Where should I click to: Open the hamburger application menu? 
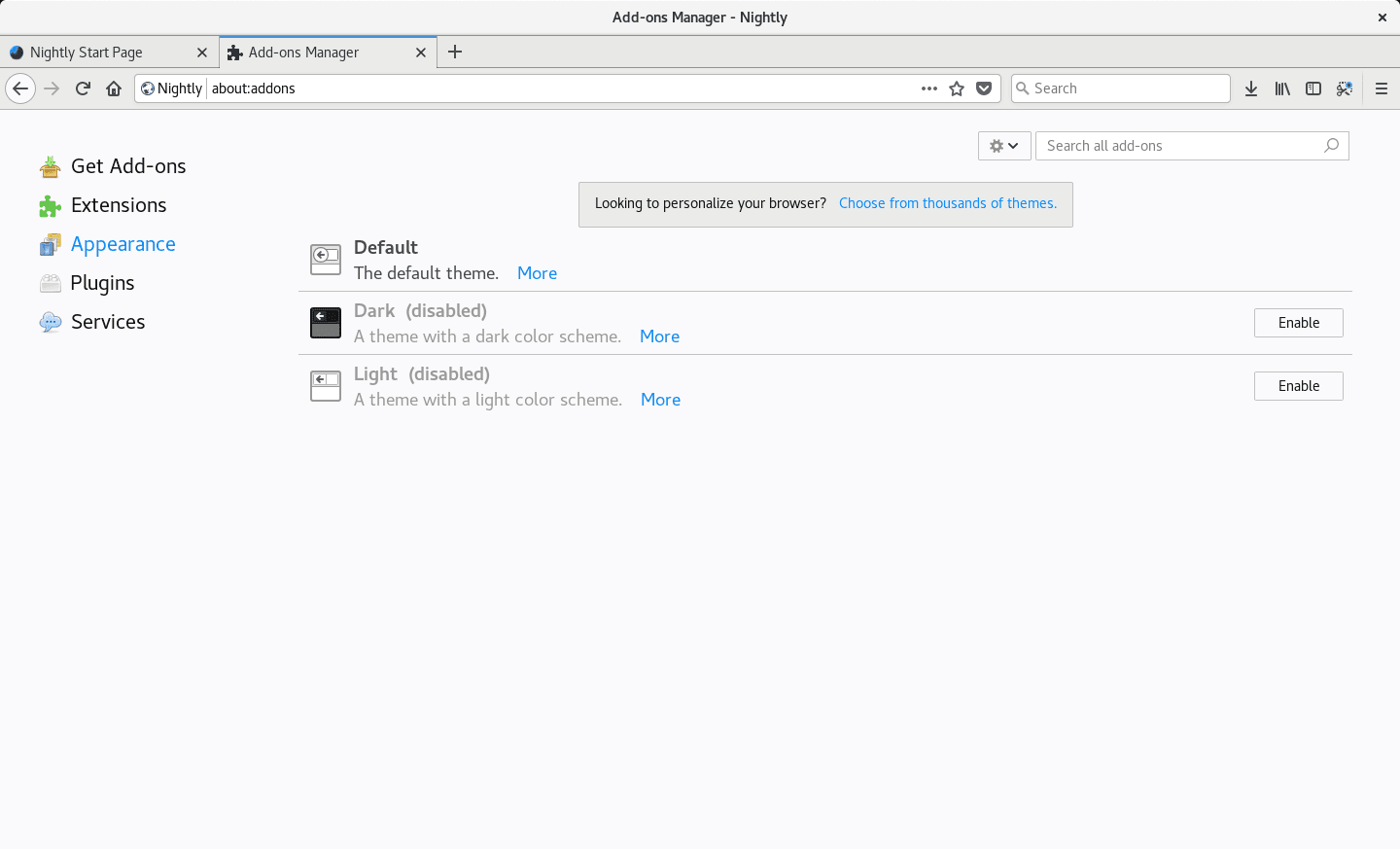point(1382,88)
